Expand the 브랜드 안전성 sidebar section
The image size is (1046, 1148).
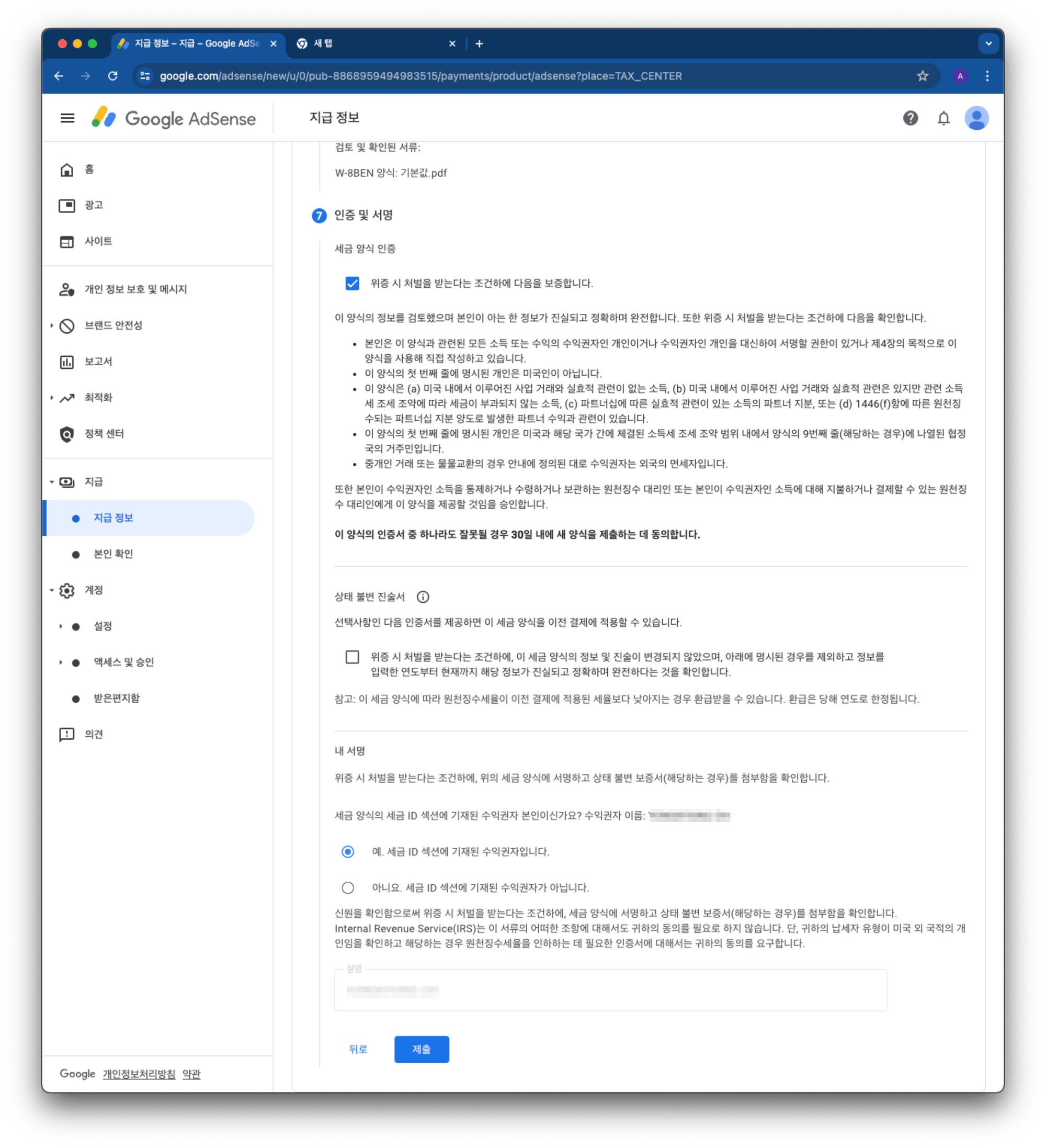(52, 325)
